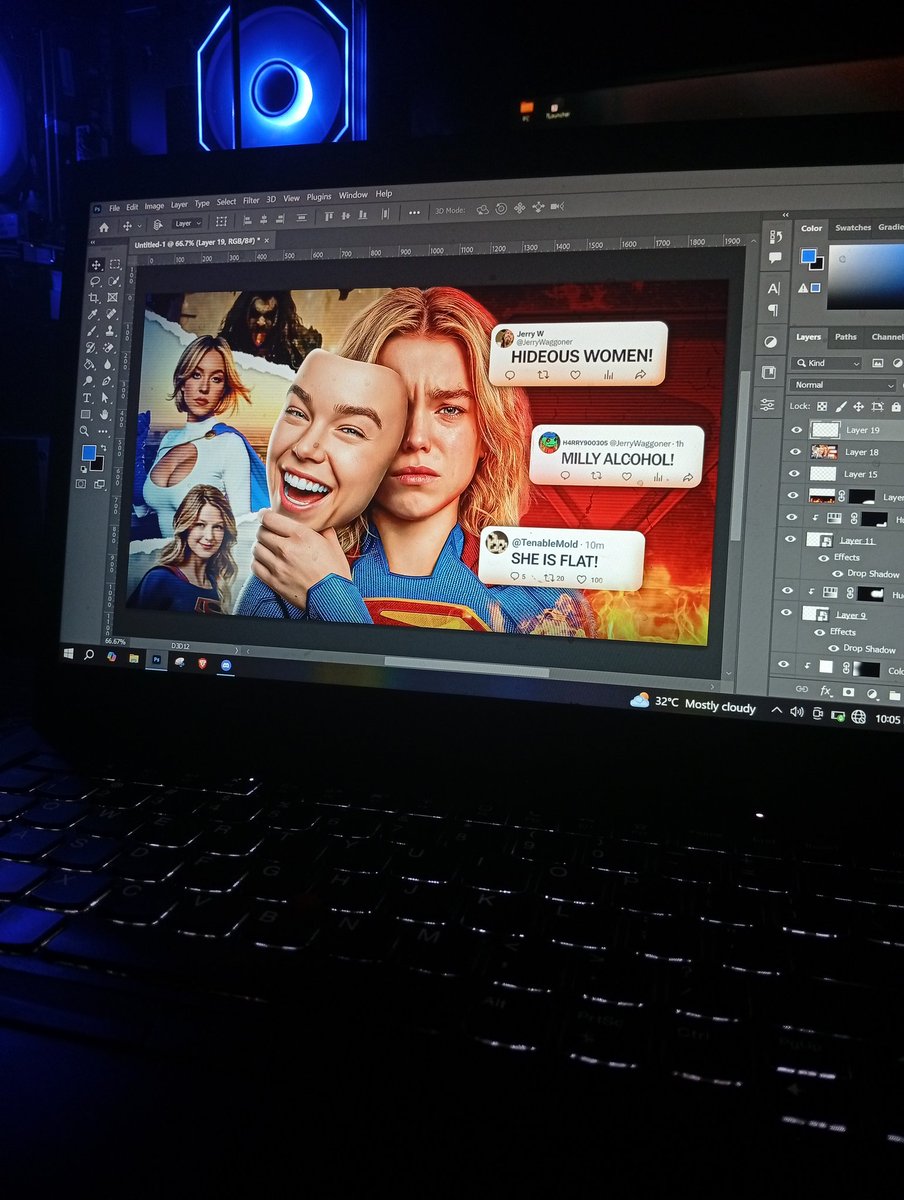Open the Filter menu
The image size is (904, 1200).
click(251, 201)
